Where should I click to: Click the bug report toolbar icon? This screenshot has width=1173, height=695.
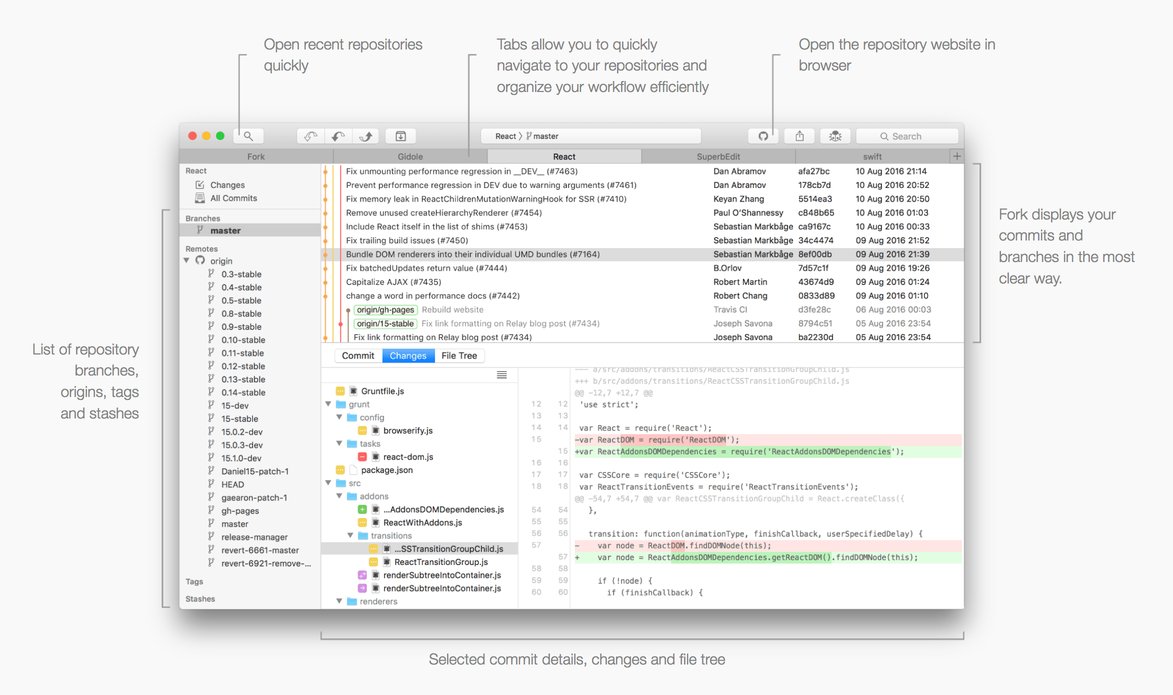point(835,136)
